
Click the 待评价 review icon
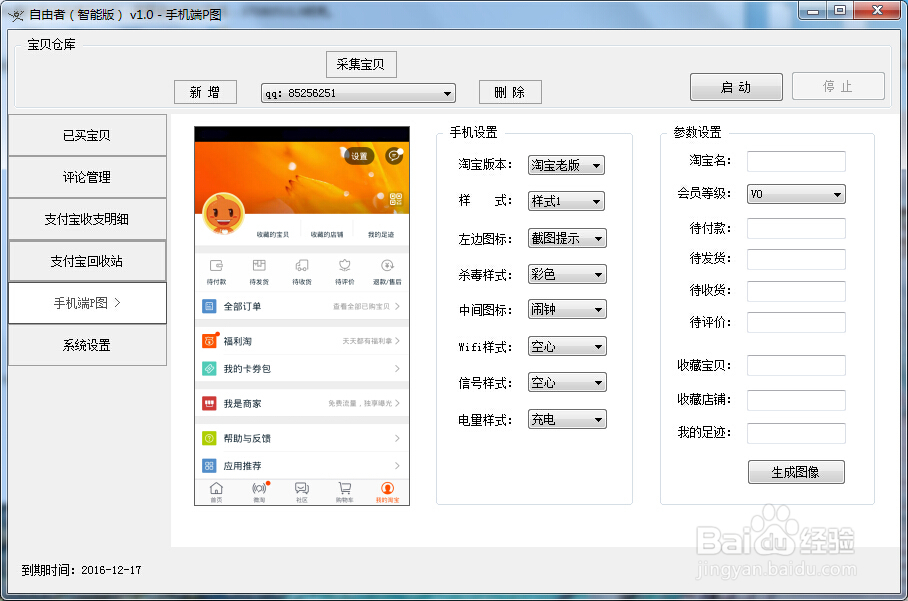[x=343, y=267]
